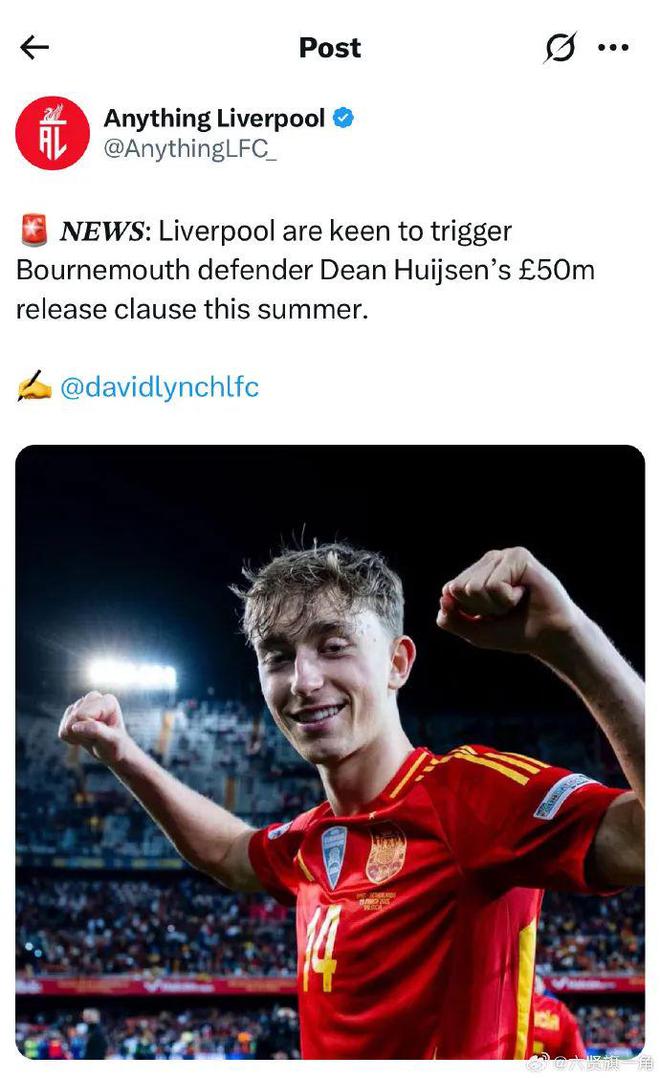Click the bright stadium floodlight in the photo
This screenshot has width=660, height=1078.
click(x=131, y=675)
